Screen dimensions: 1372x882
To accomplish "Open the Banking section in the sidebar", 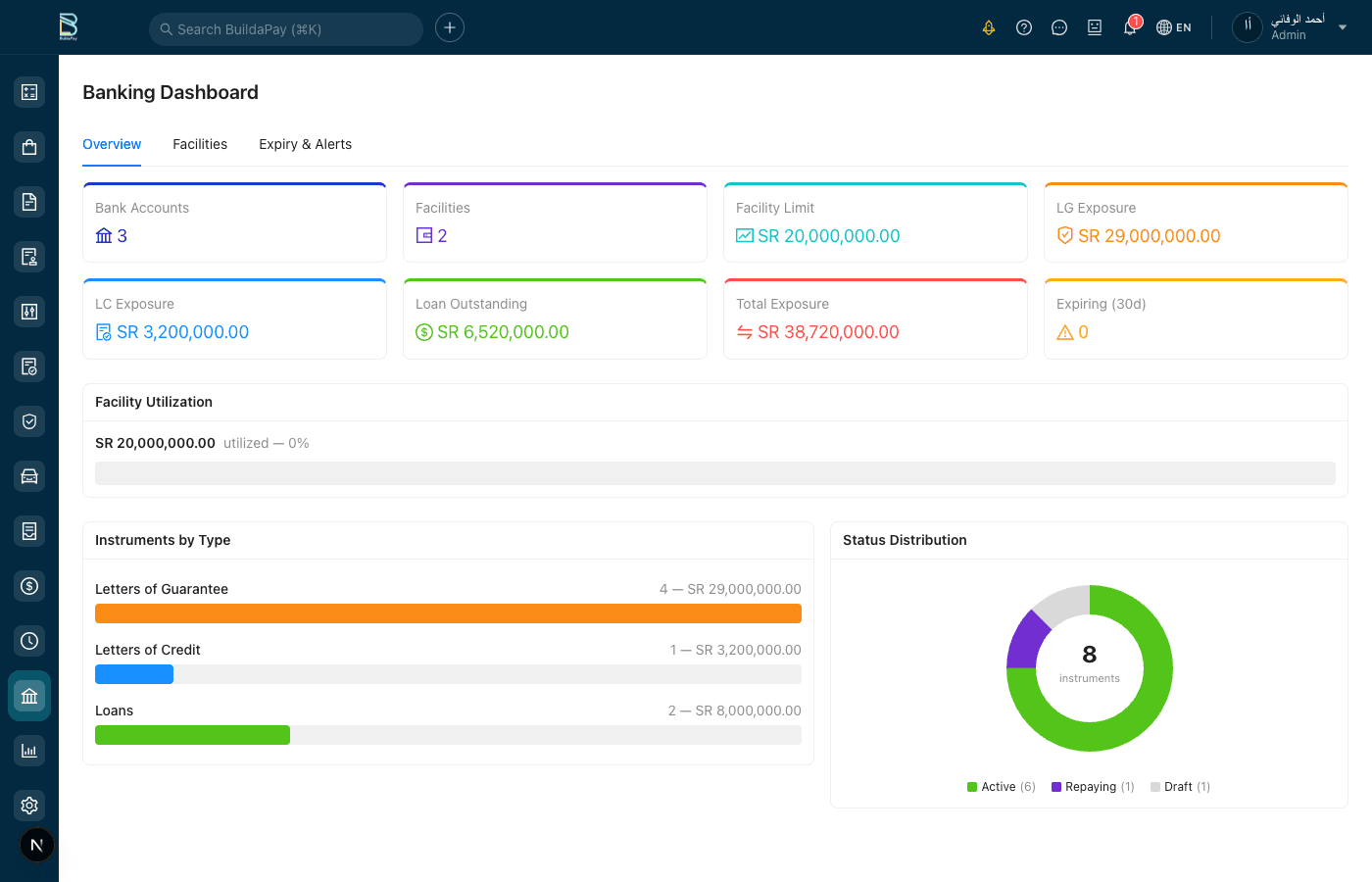I will click(28, 696).
